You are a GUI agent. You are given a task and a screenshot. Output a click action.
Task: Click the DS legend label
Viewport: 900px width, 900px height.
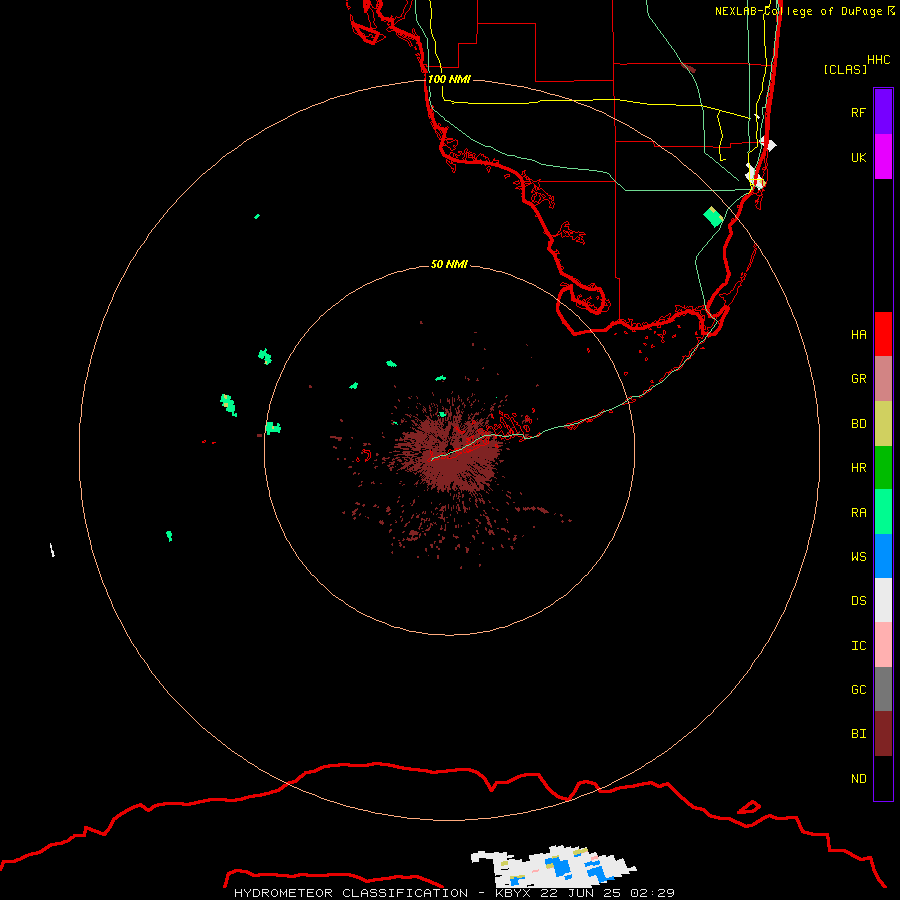click(859, 600)
